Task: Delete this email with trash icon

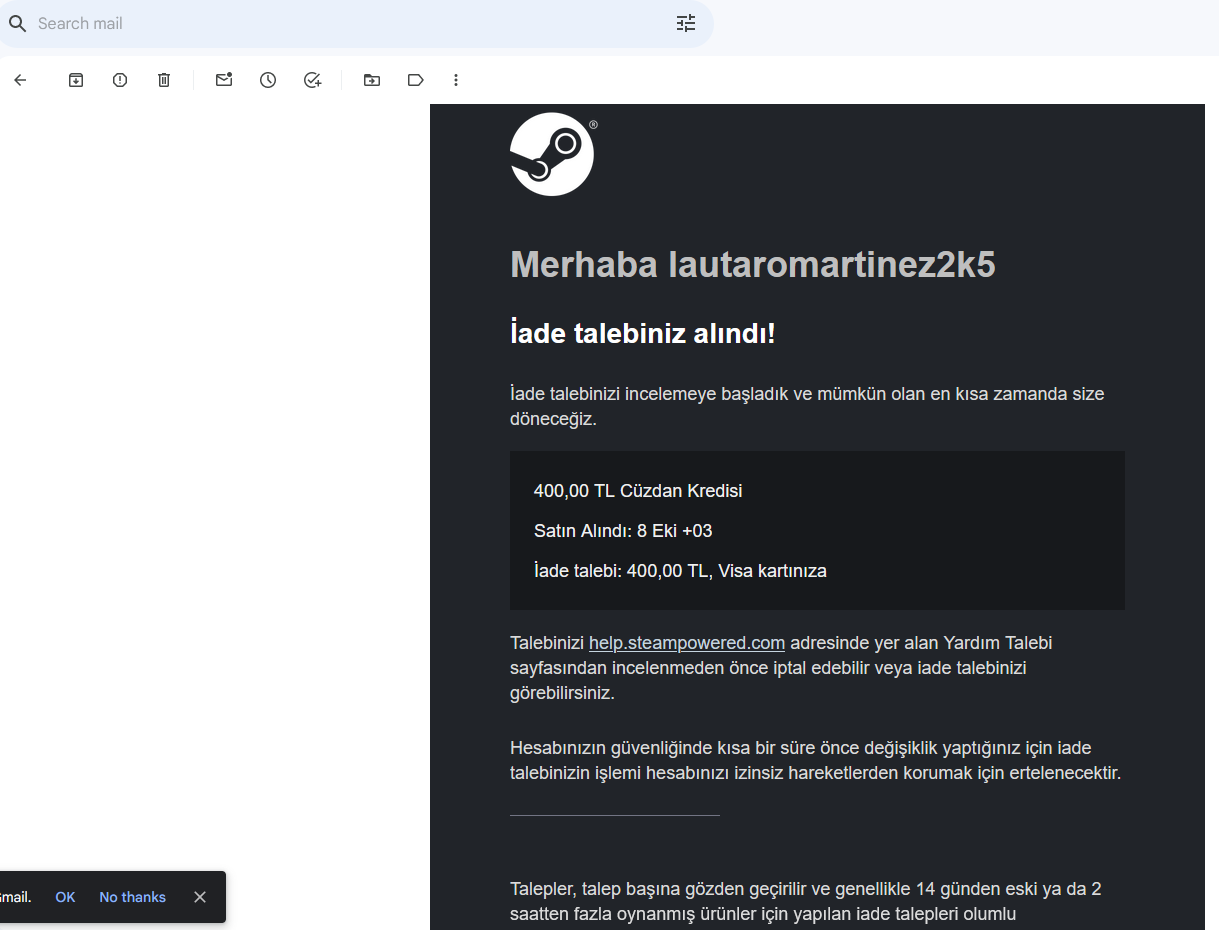Action: (164, 80)
